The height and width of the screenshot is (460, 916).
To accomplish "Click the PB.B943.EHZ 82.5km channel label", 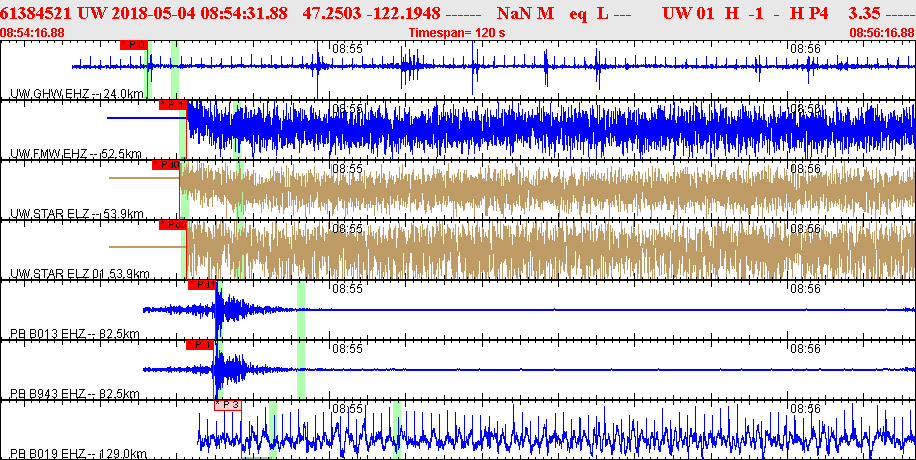I will point(73,394).
